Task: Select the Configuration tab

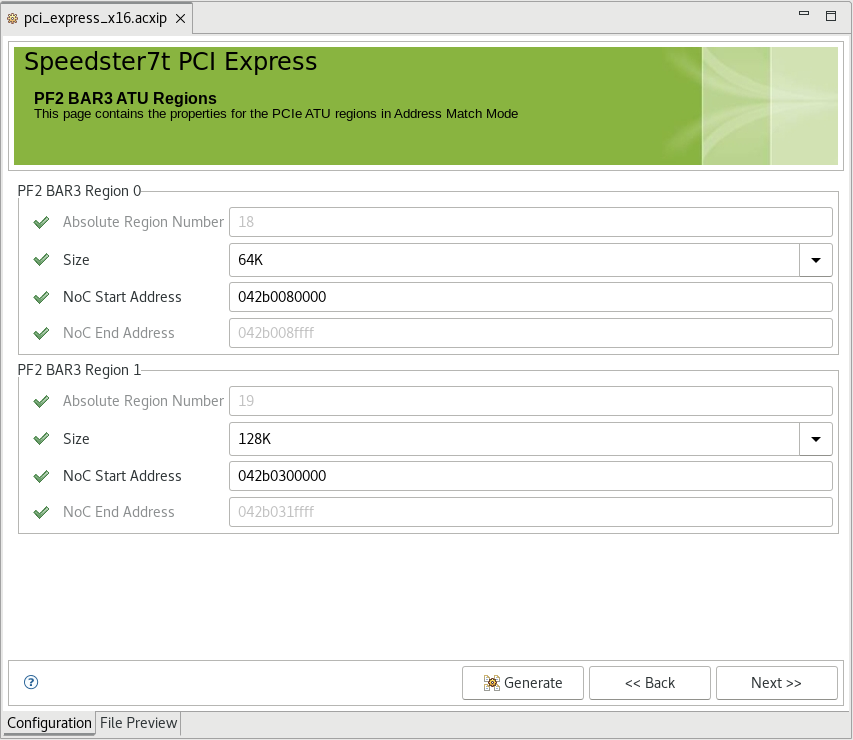Action: tap(48, 722)
